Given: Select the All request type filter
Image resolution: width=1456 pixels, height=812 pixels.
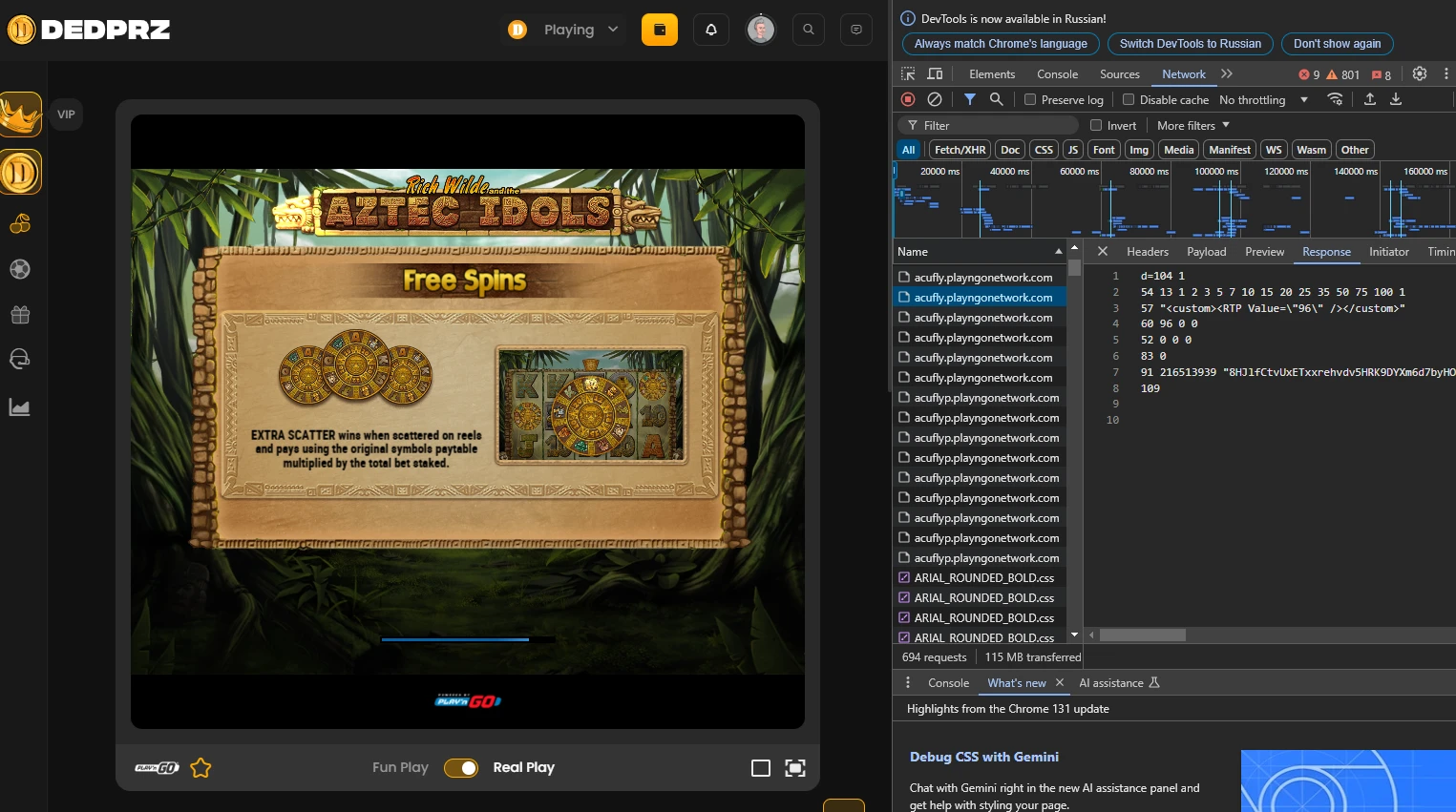Looking at the screenshot, I should [x=909, y=150].
